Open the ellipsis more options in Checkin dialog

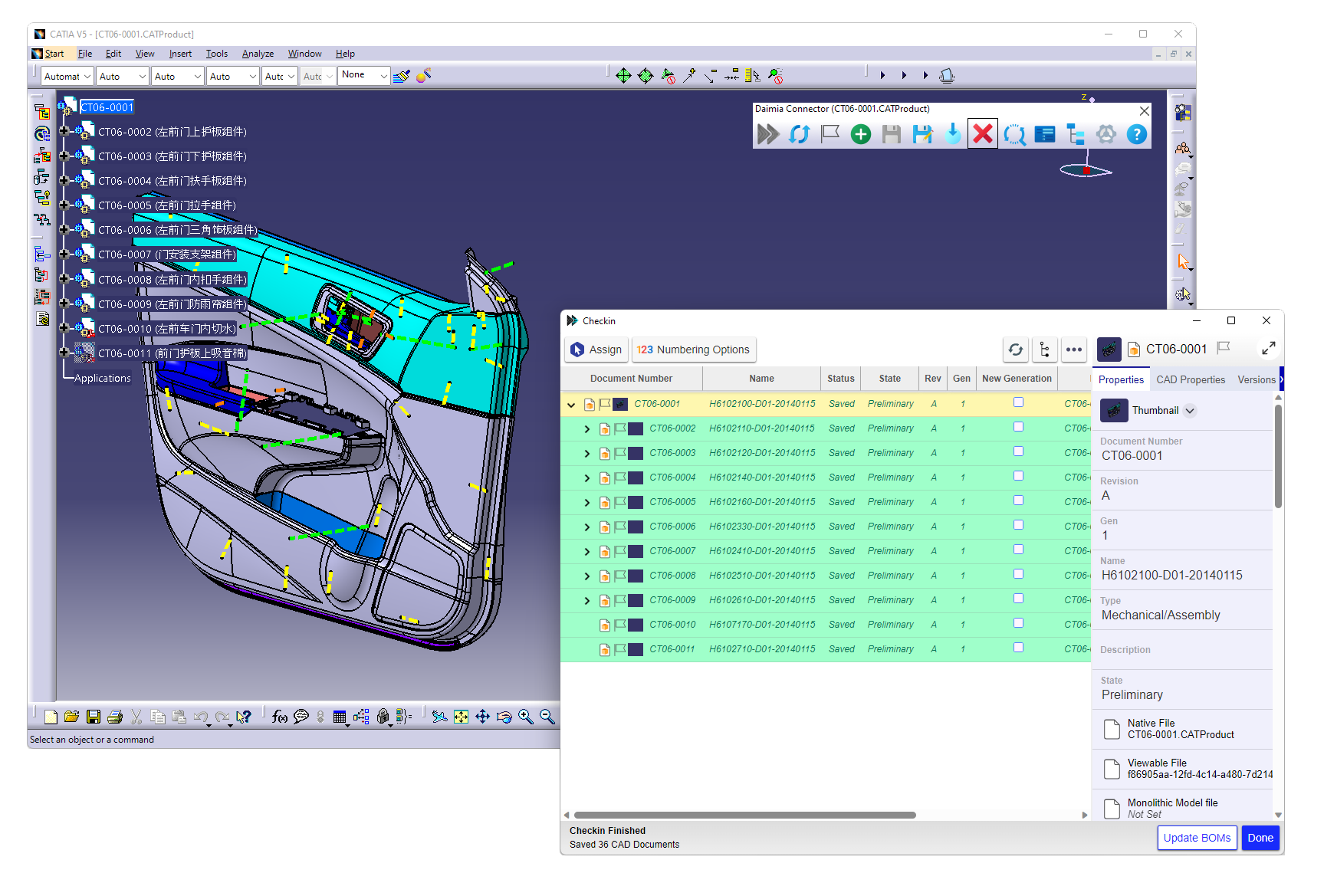[1073, 350]
